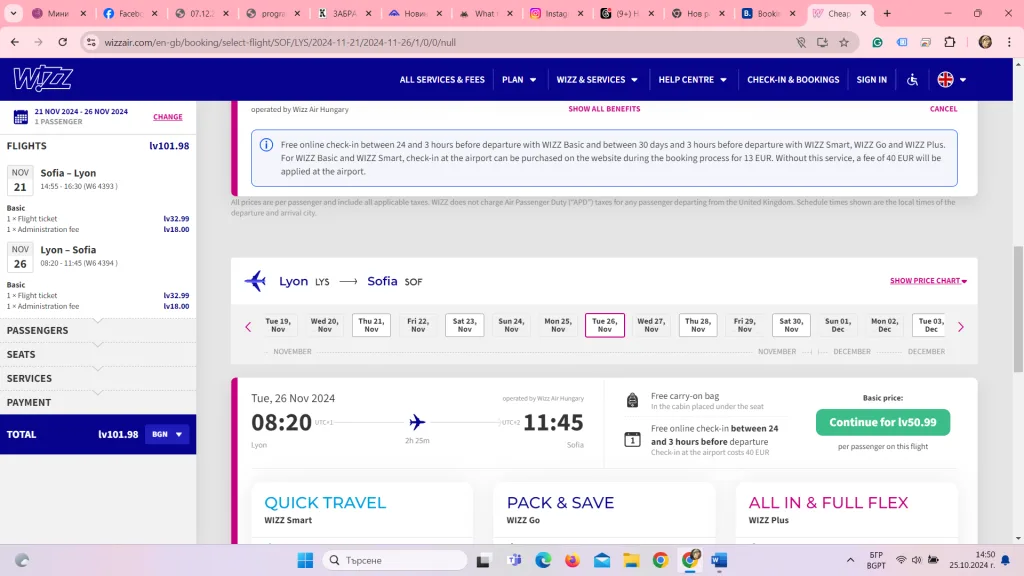Bookmark this page with star icon

click(x=844, y=42)
